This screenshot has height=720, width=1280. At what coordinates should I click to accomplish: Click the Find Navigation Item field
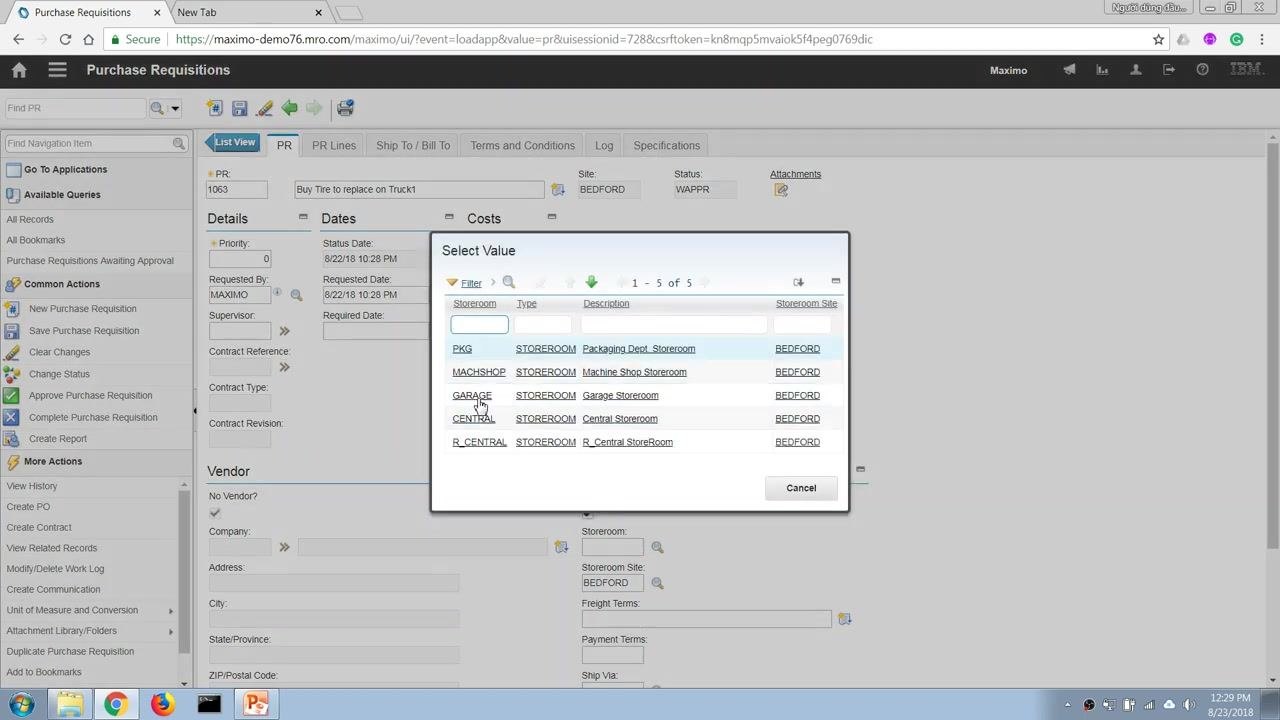point(88,143)
